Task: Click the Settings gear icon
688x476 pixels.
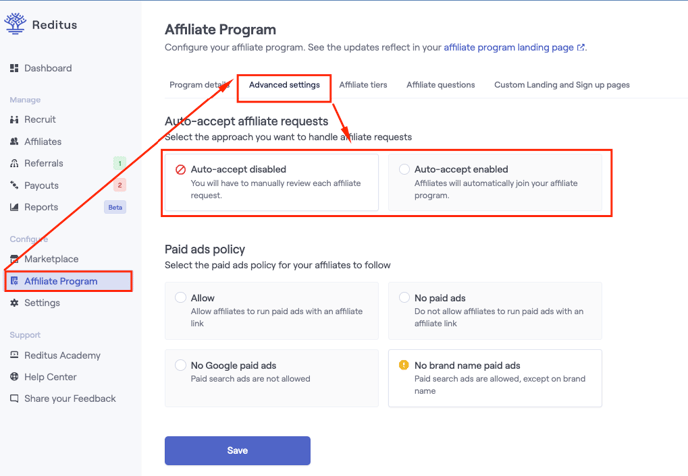Action: click(x=14, y=303)
